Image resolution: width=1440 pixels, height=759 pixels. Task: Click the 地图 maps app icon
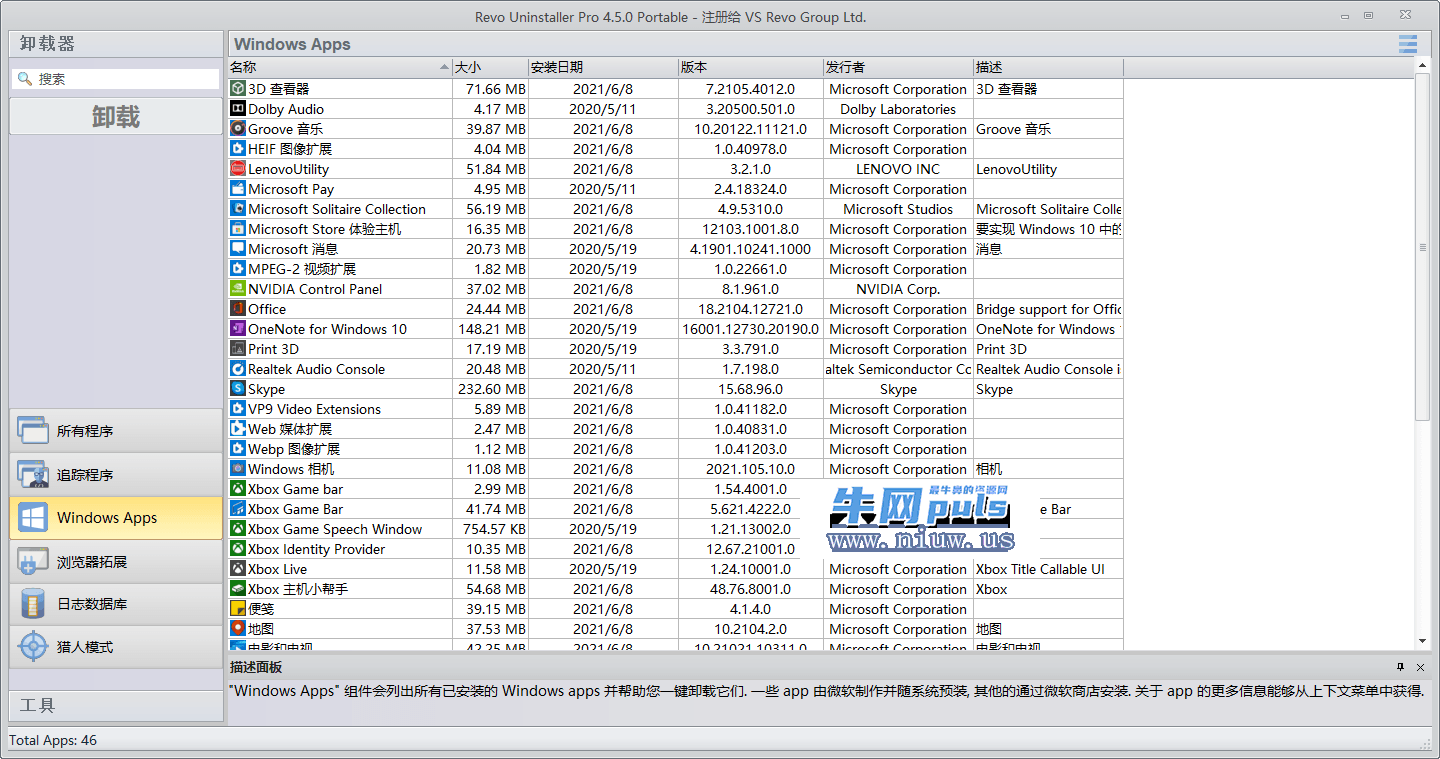click(x=238, y=629)
